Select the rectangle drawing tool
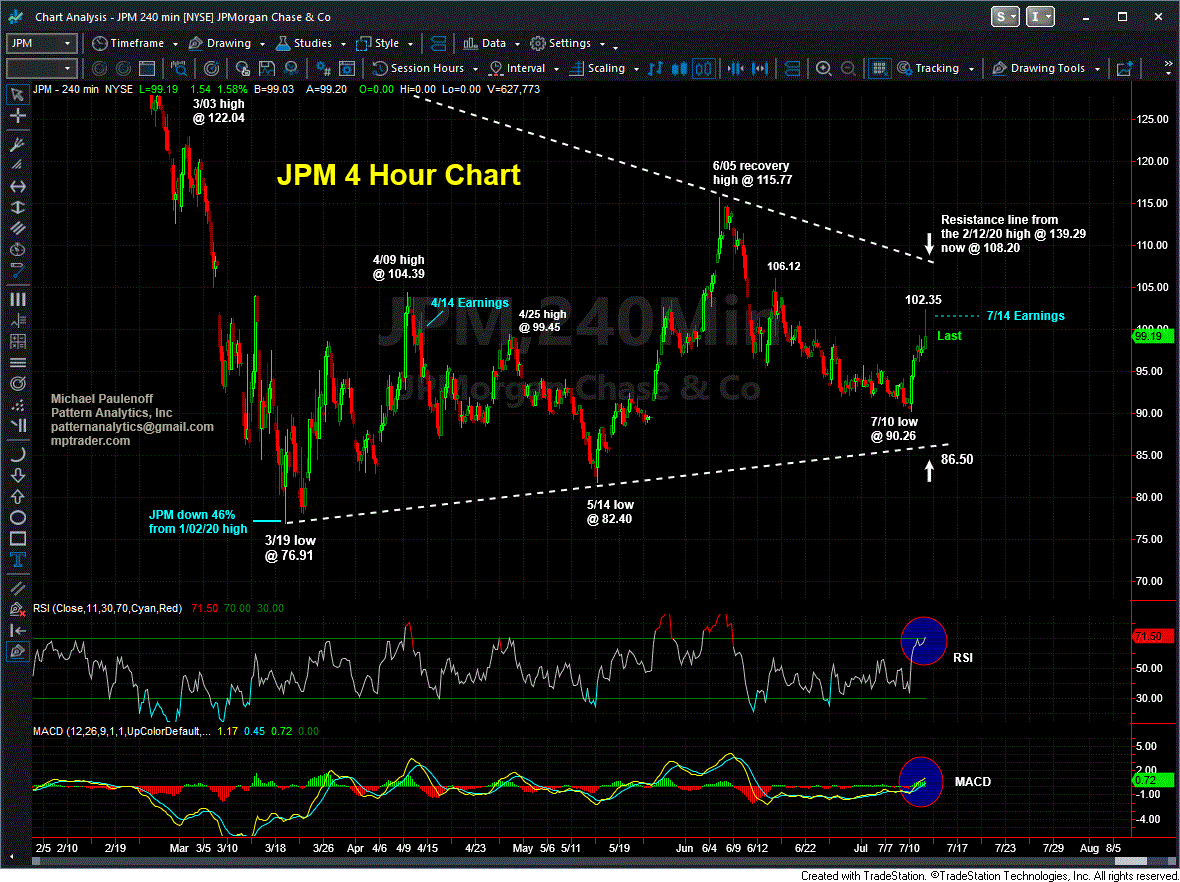This screenshot has height=882, width=1180. click(x=17, y=539)
